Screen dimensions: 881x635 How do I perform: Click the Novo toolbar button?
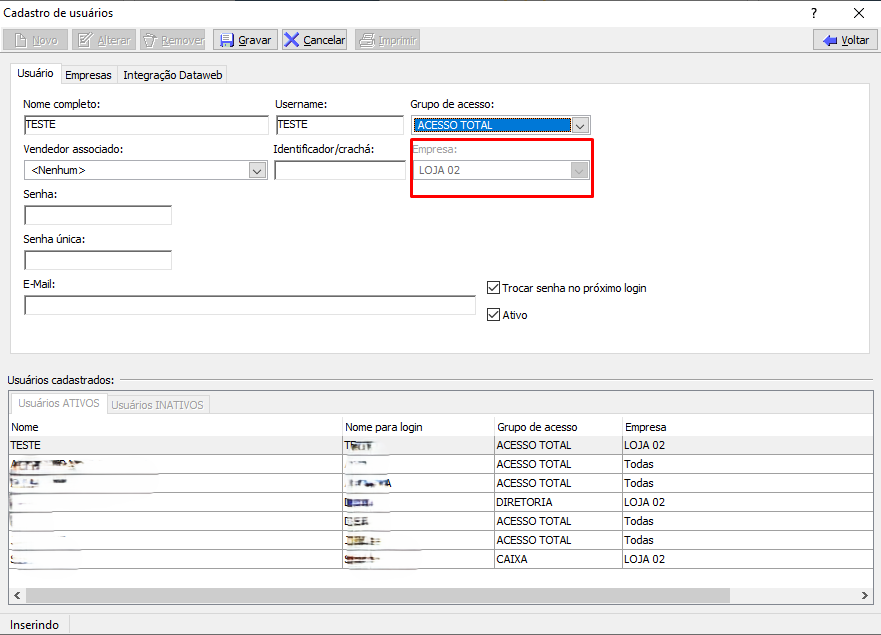(35, 40)
